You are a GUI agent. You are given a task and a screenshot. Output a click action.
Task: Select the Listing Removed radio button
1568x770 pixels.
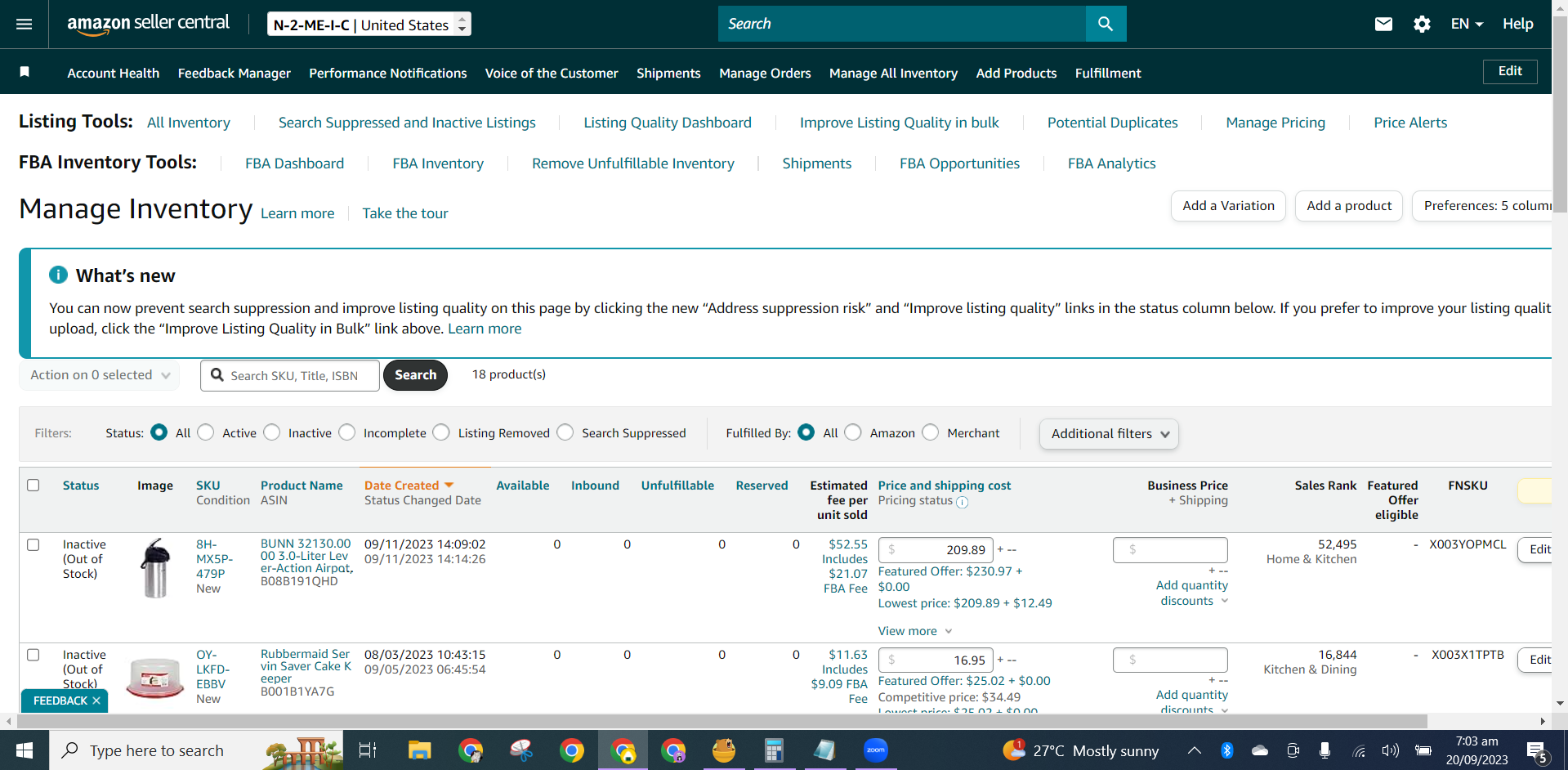(x=441, y=432)
